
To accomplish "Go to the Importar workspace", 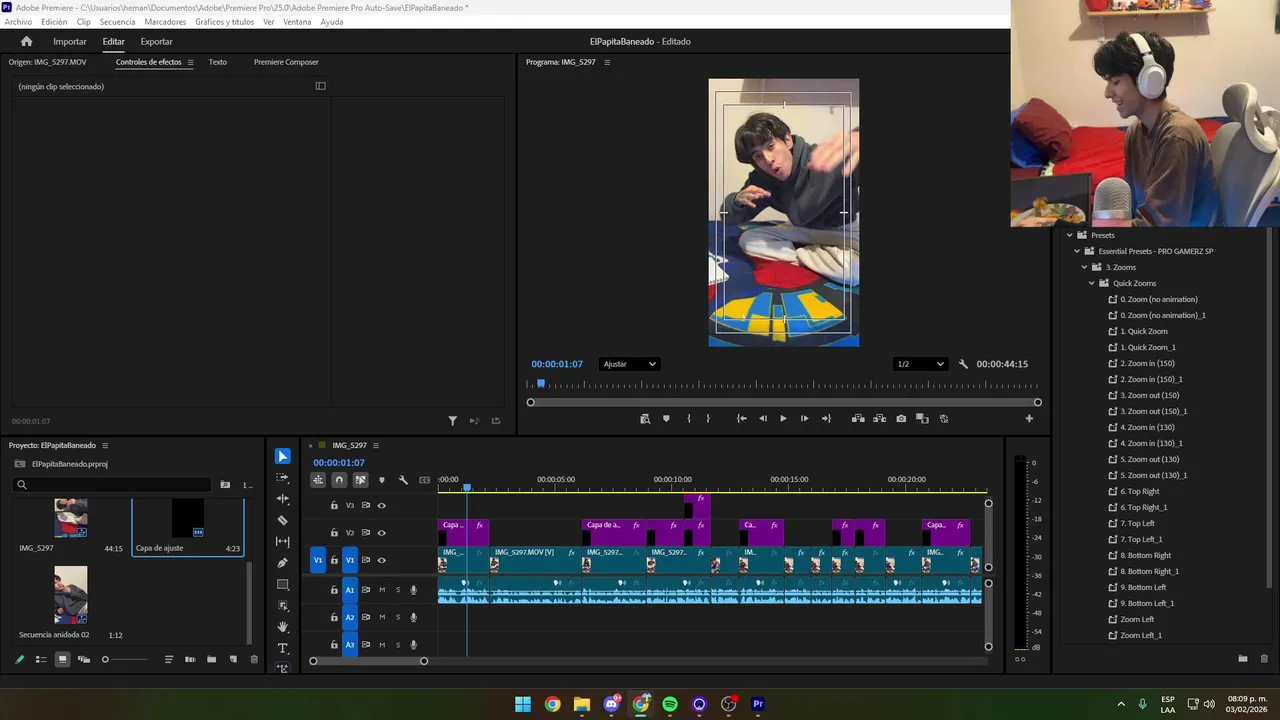I will coord(70,41).
